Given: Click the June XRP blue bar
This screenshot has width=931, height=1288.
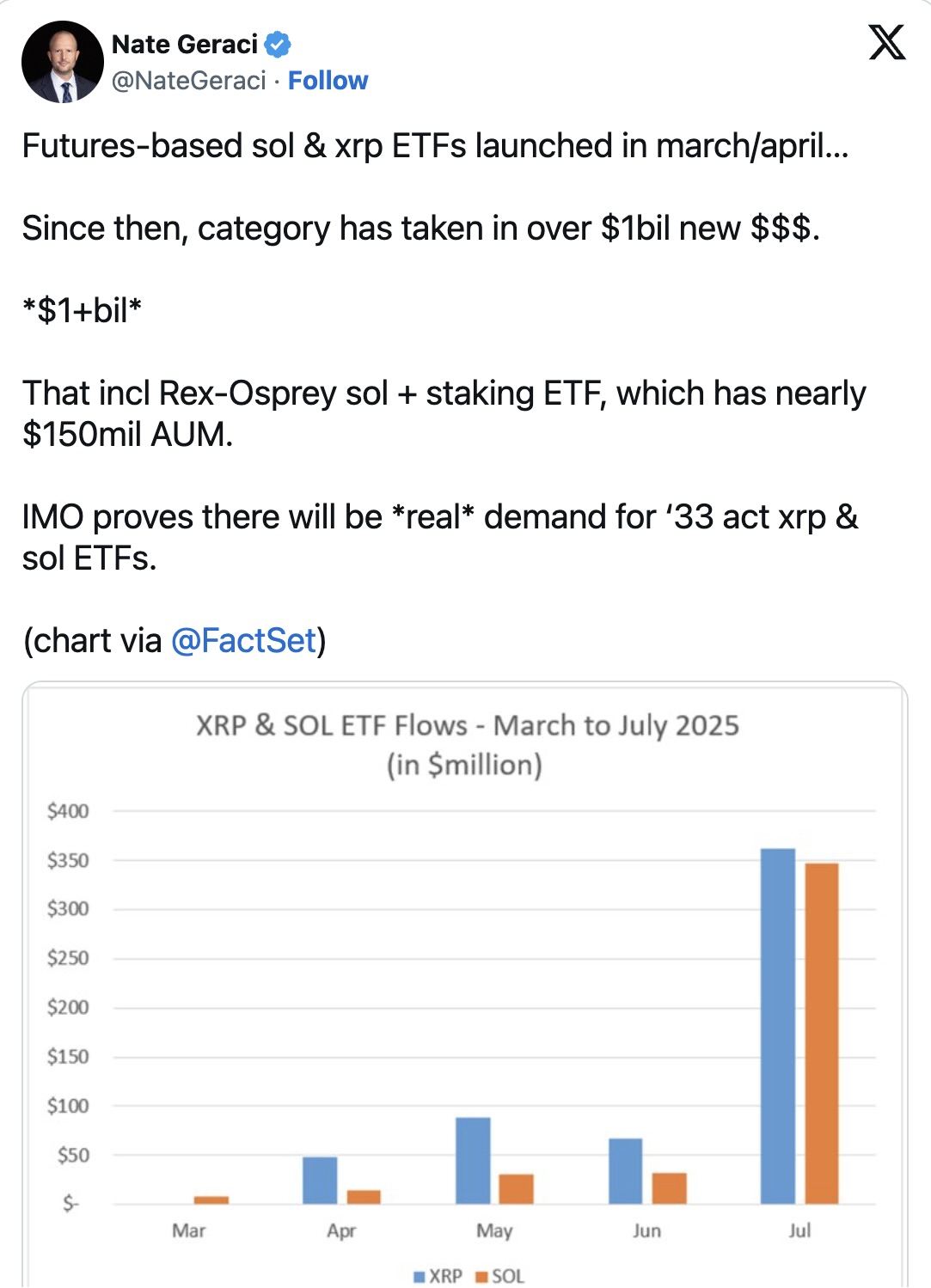Looking at the screenshot, I should [x=625, y=1170].
